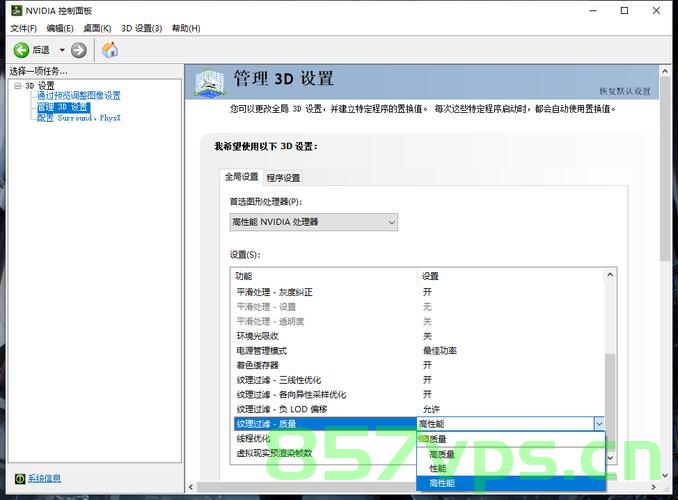The width and height of the screenshot is (678, 500).
Task: Select 通过预览调整图像设置 in task tree
Action: point(79,96)
